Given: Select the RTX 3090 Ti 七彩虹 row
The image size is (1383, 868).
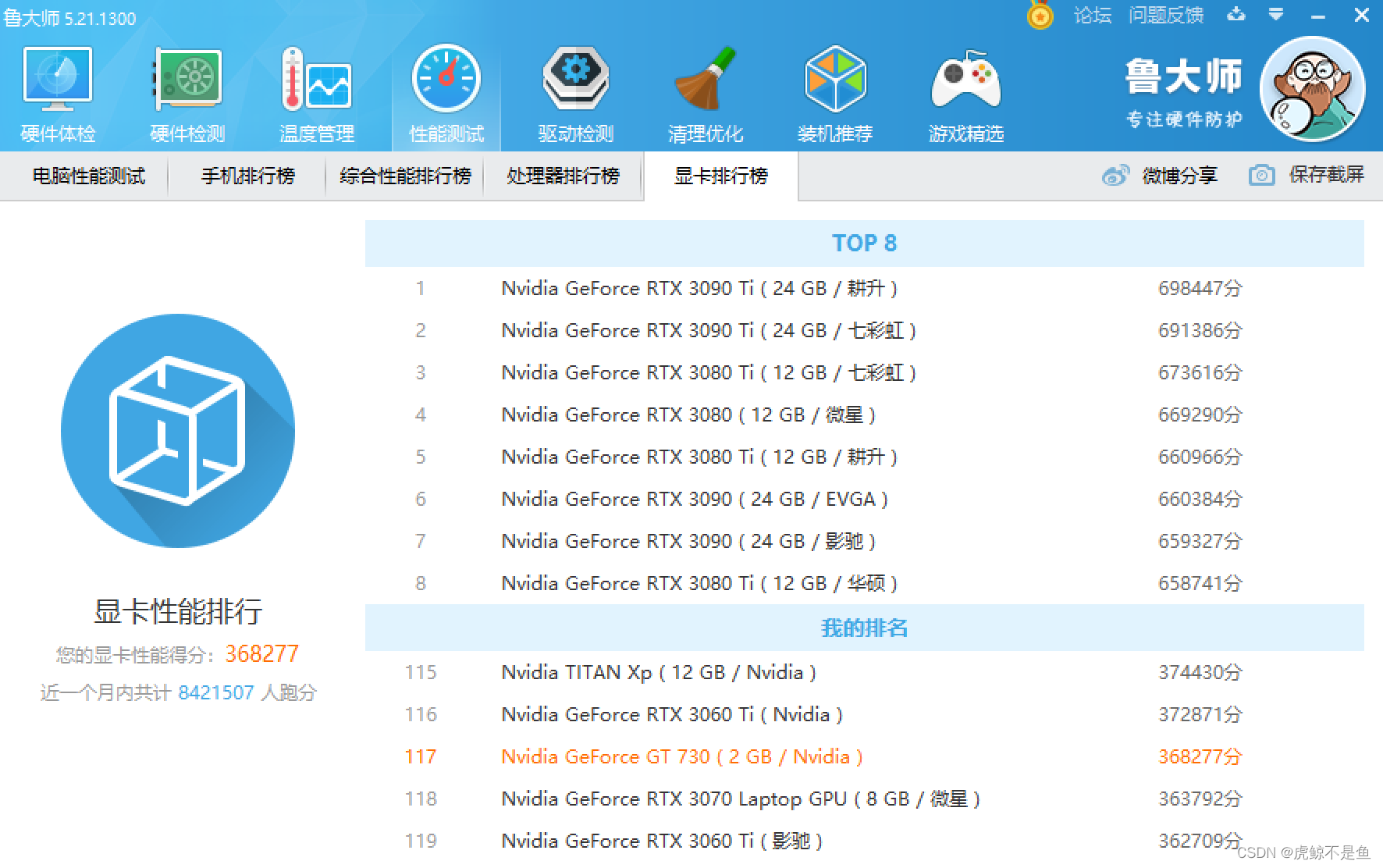Looking at the screenshot, I should tap(865, 330).
